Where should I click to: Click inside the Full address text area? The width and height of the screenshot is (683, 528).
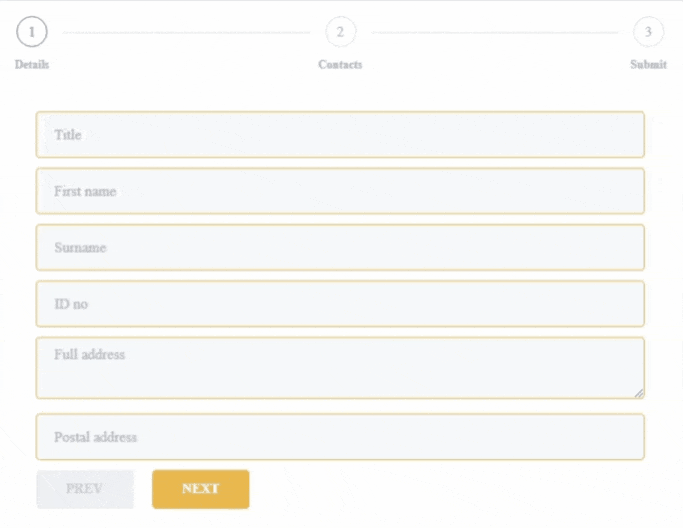(340, 368)
